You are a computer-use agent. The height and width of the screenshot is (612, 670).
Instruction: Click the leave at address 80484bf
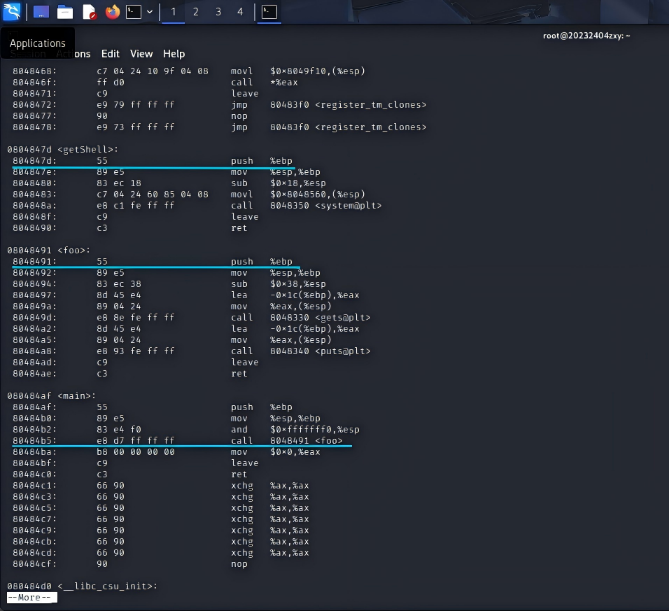[x=245, y=463]
